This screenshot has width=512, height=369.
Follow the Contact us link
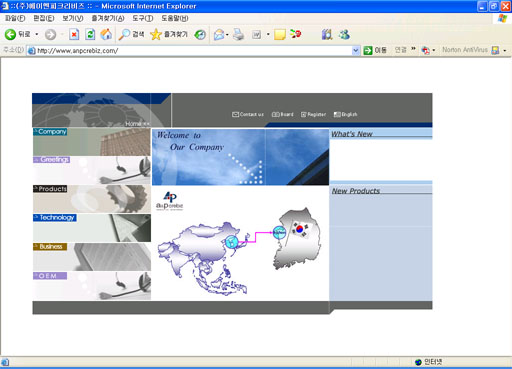pyautogui.click(x=248, y=114)
